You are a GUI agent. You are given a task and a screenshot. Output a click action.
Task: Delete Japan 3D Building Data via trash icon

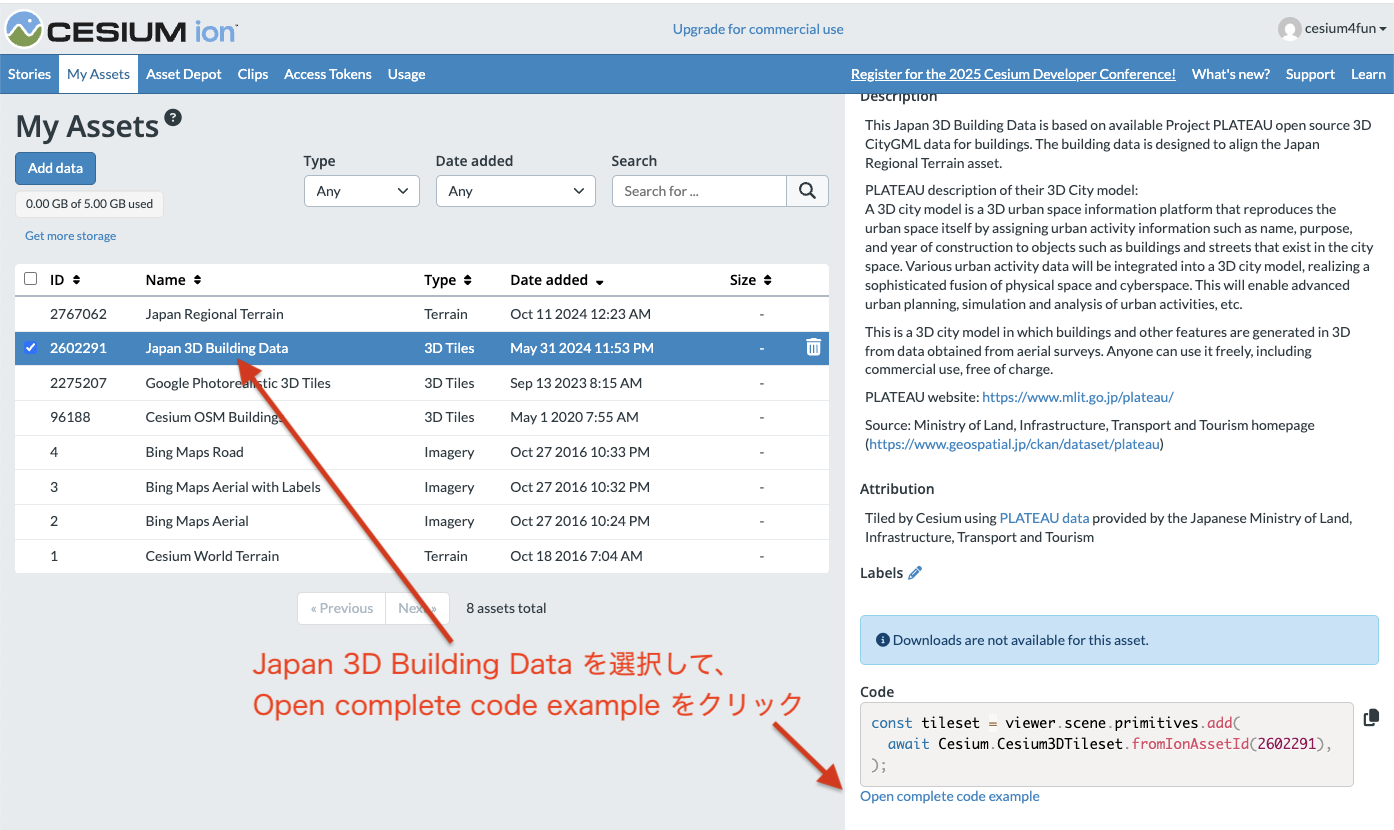click(813, 347)
